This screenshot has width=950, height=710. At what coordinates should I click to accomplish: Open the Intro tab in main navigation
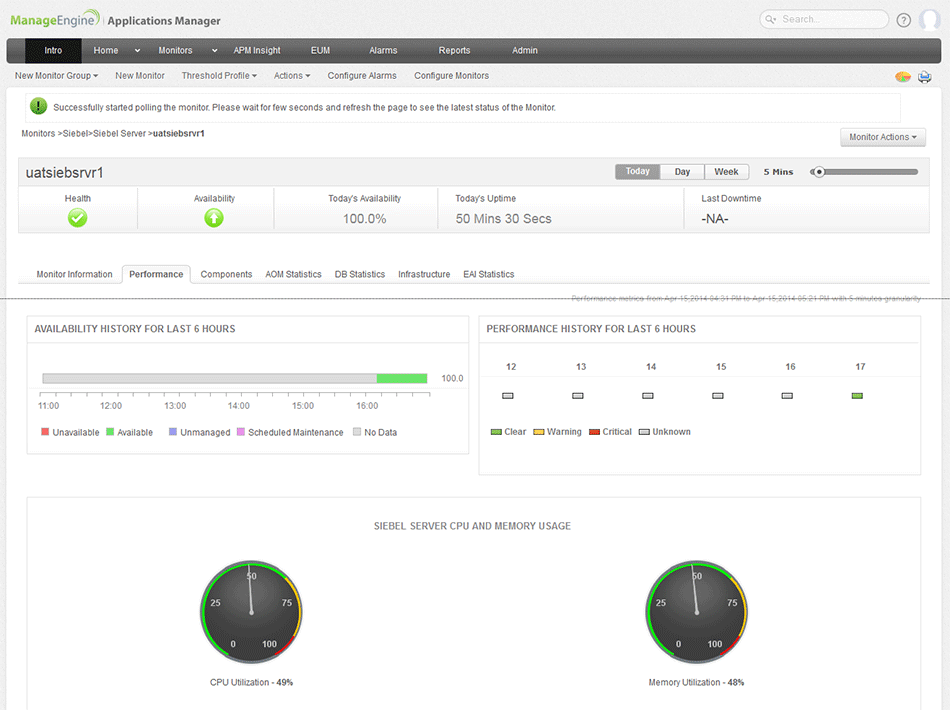tap(53, 51)
